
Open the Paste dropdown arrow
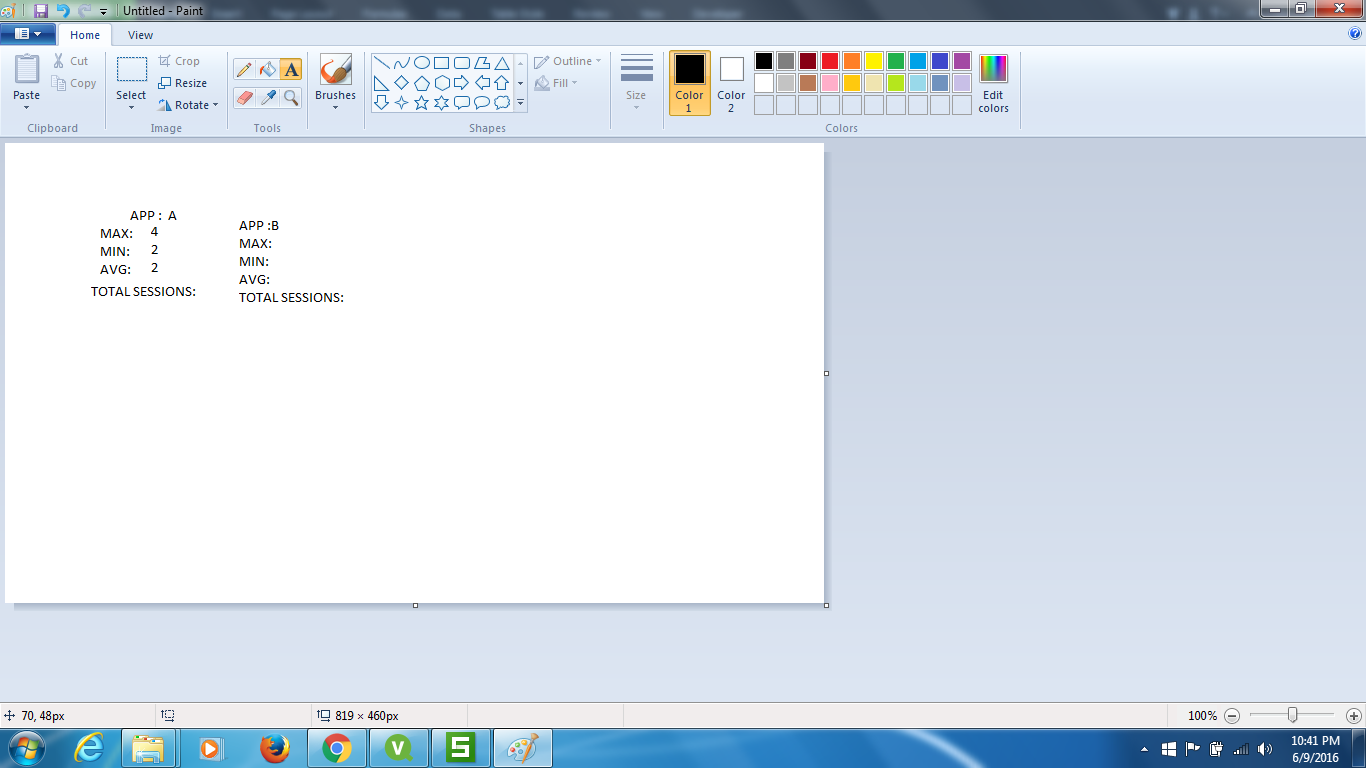pyautogui.click(x=27, y=108)
